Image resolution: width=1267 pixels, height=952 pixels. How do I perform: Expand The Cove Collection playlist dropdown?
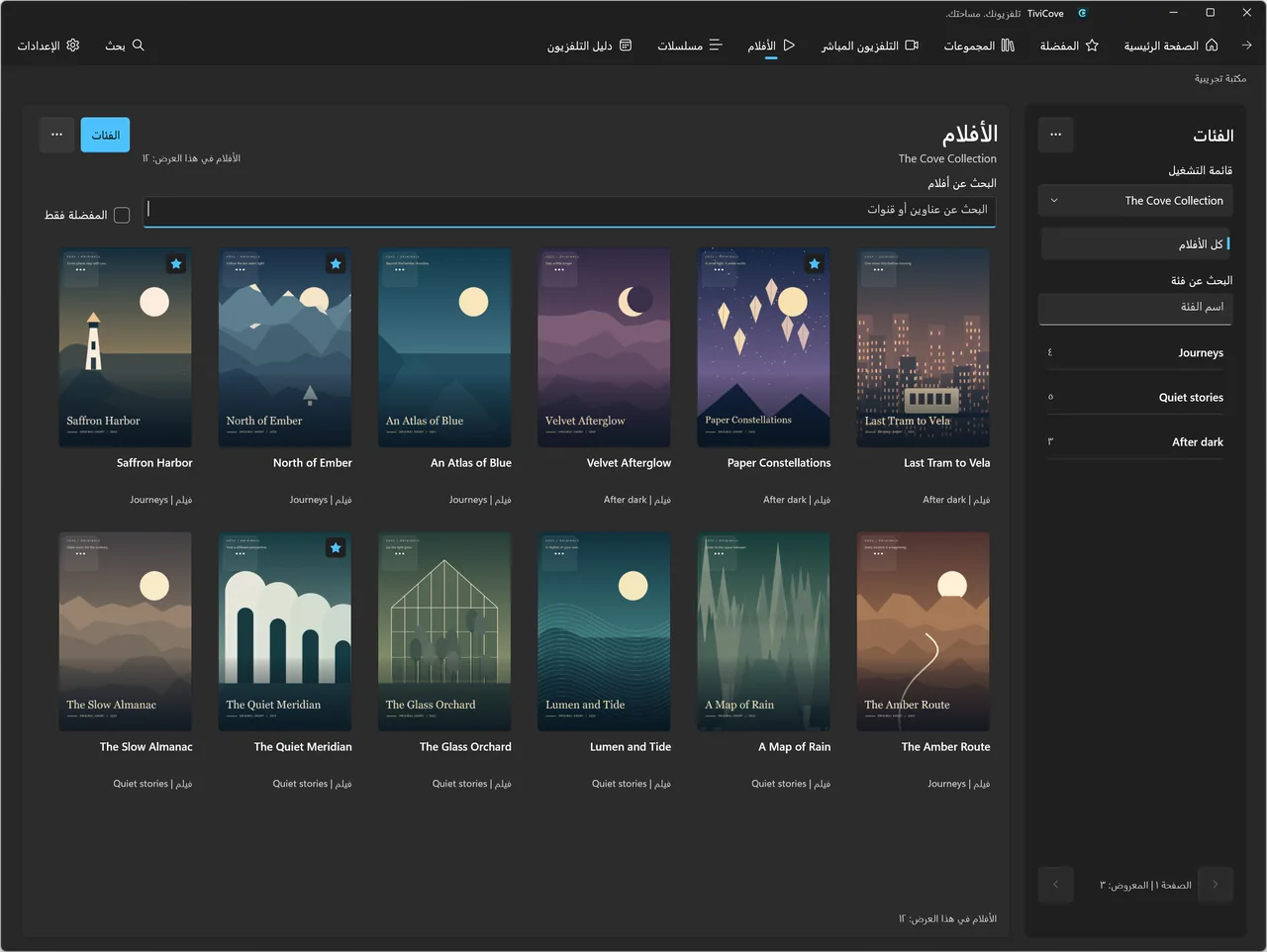pyautogui.click(x=1135, y=201)
